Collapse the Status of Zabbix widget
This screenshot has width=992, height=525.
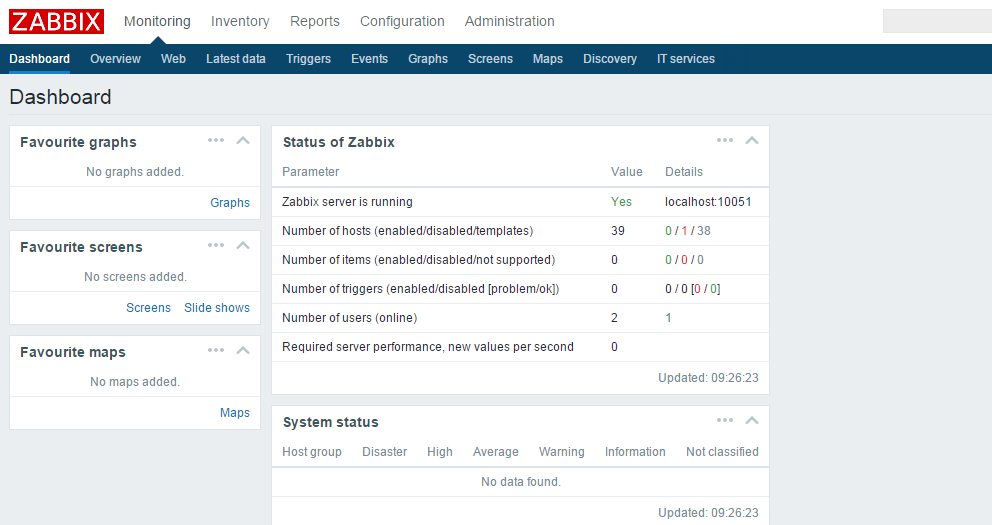click(x=752, y=140)
